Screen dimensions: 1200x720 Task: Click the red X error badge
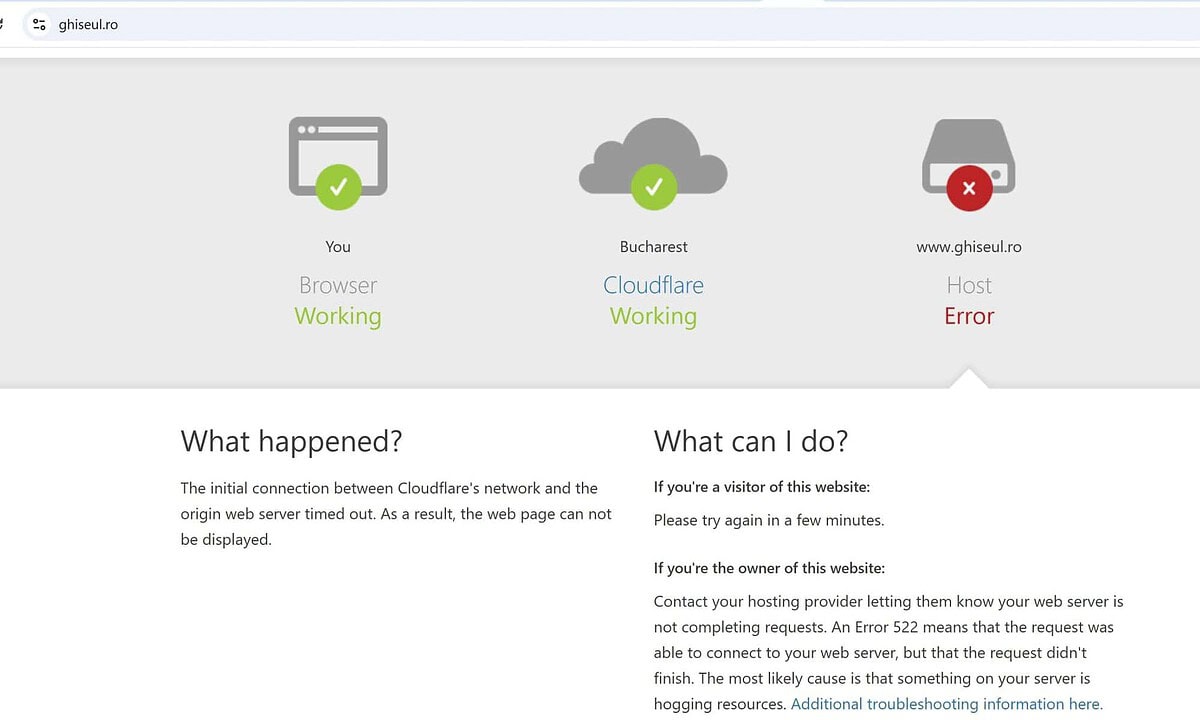pos(968,188)
